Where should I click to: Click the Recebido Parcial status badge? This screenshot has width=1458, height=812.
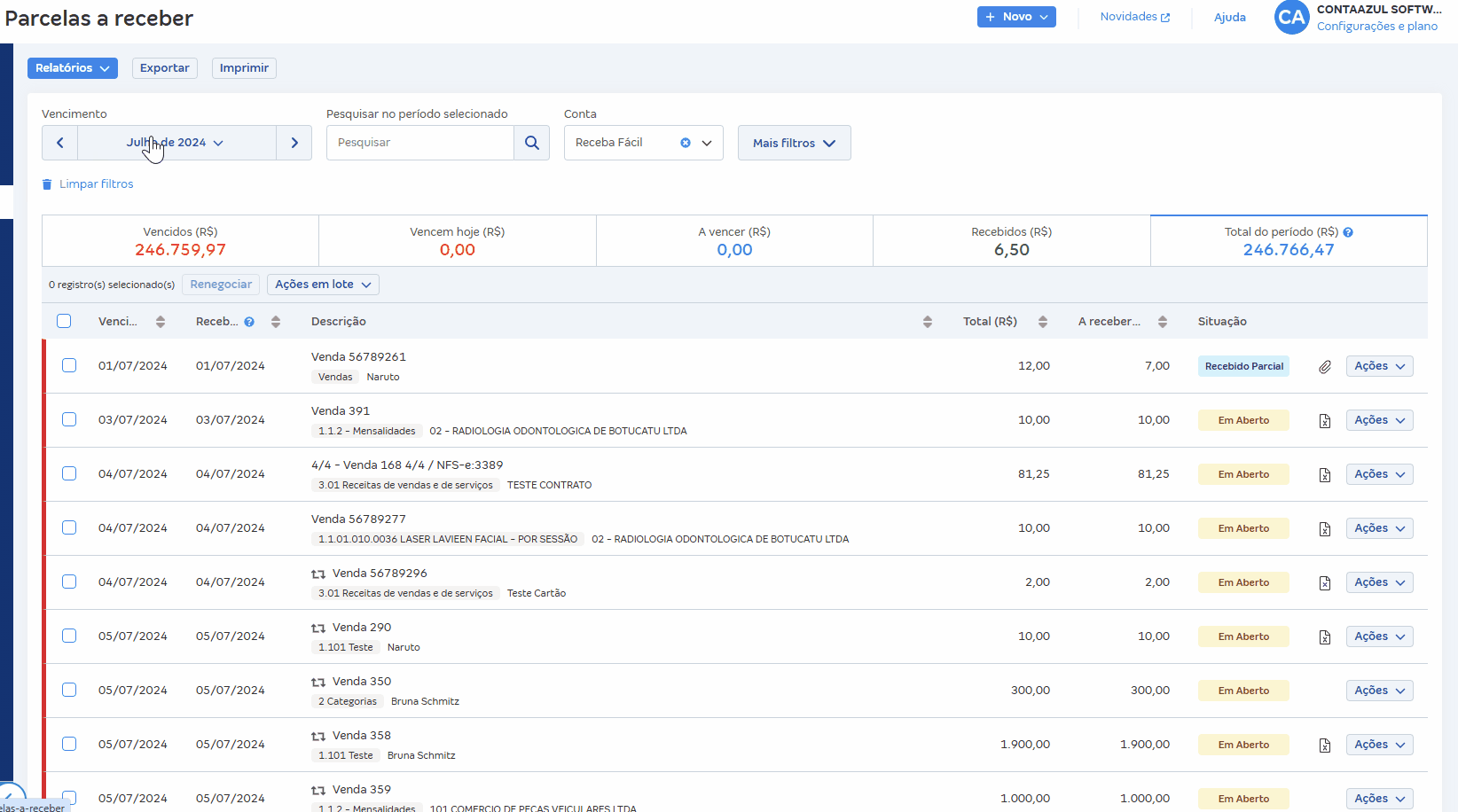[x=1243, y=366]
